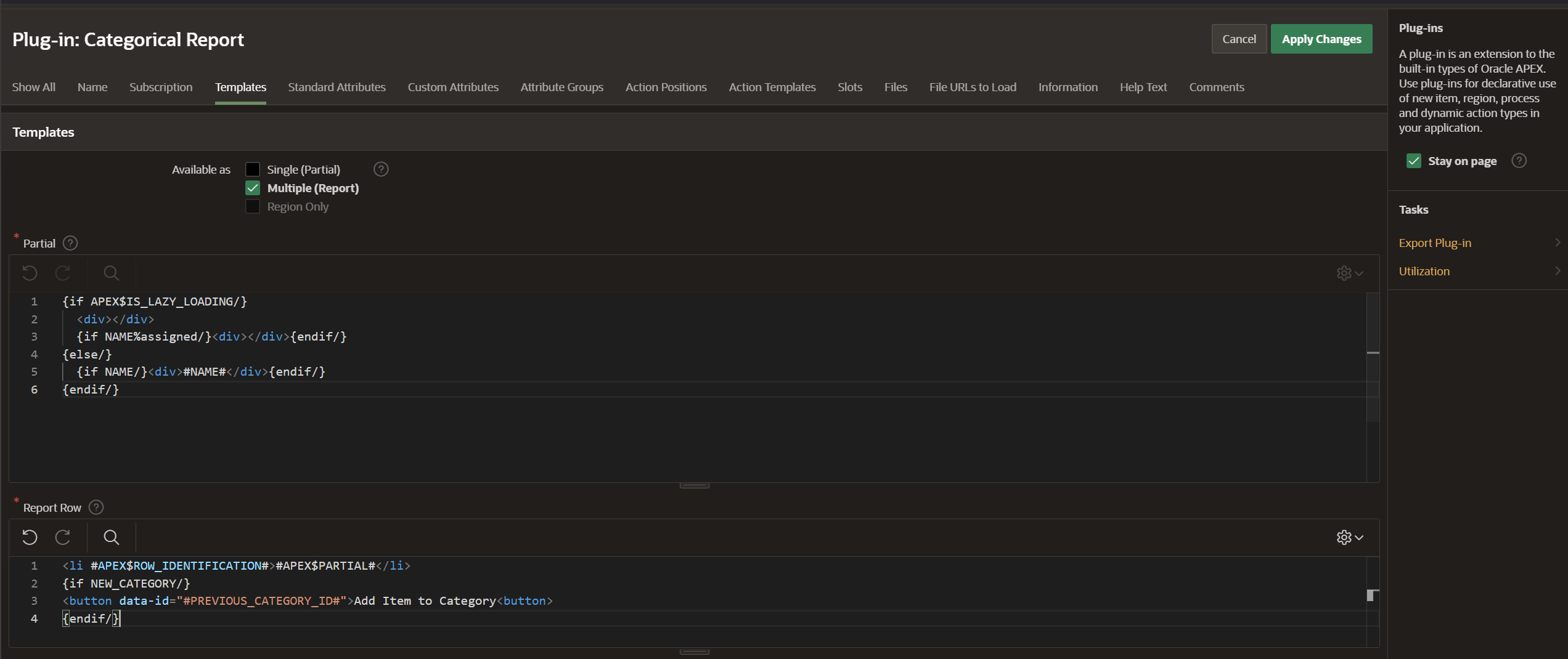Switch to the Name tab

tap(92, 87)
